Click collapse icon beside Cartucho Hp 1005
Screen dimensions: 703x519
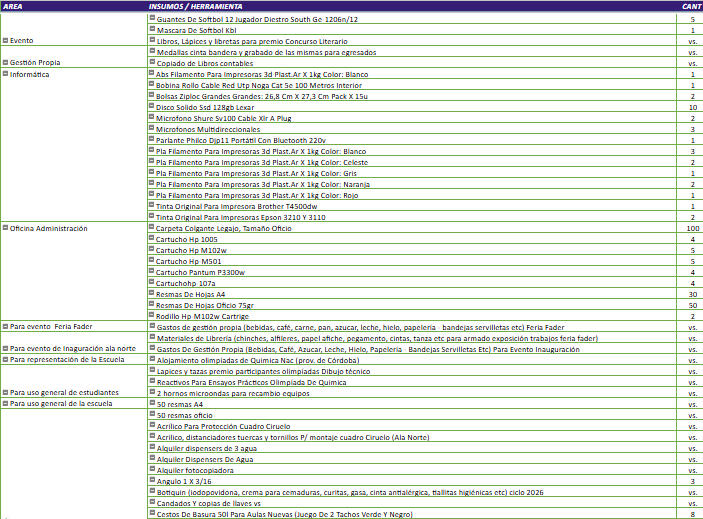pyautogui.click(x=153, y=239)
